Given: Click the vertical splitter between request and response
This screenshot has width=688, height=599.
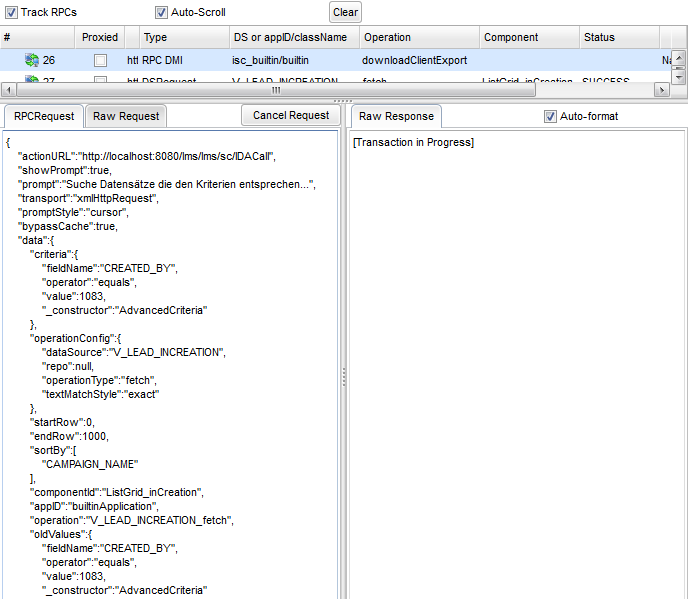Looking at the screenshot, I should click(345, 375).
